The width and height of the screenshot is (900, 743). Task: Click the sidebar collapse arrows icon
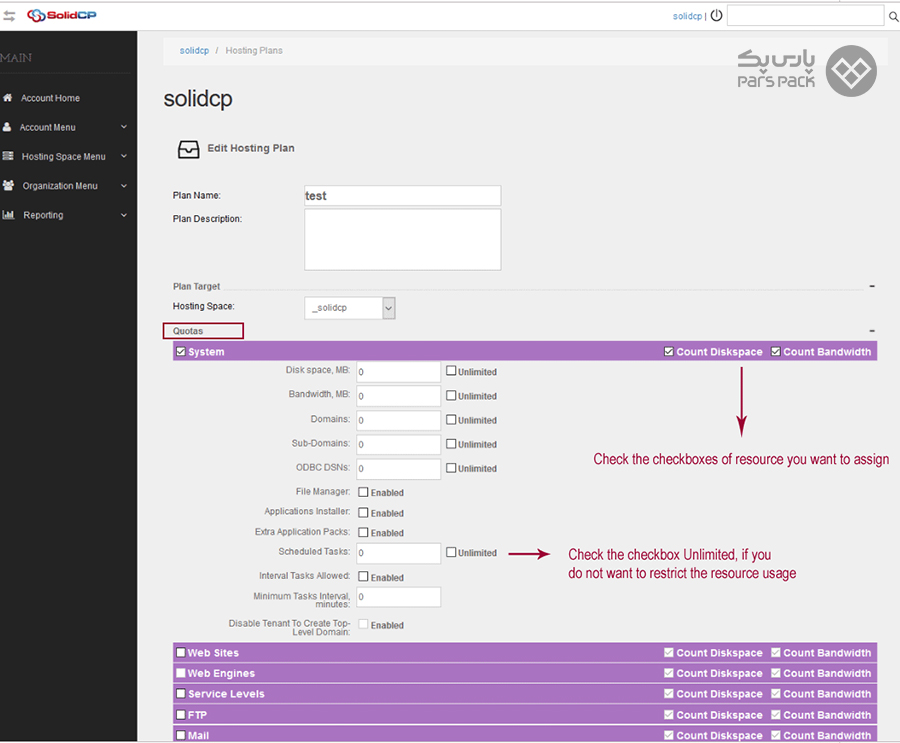[10, 16]
